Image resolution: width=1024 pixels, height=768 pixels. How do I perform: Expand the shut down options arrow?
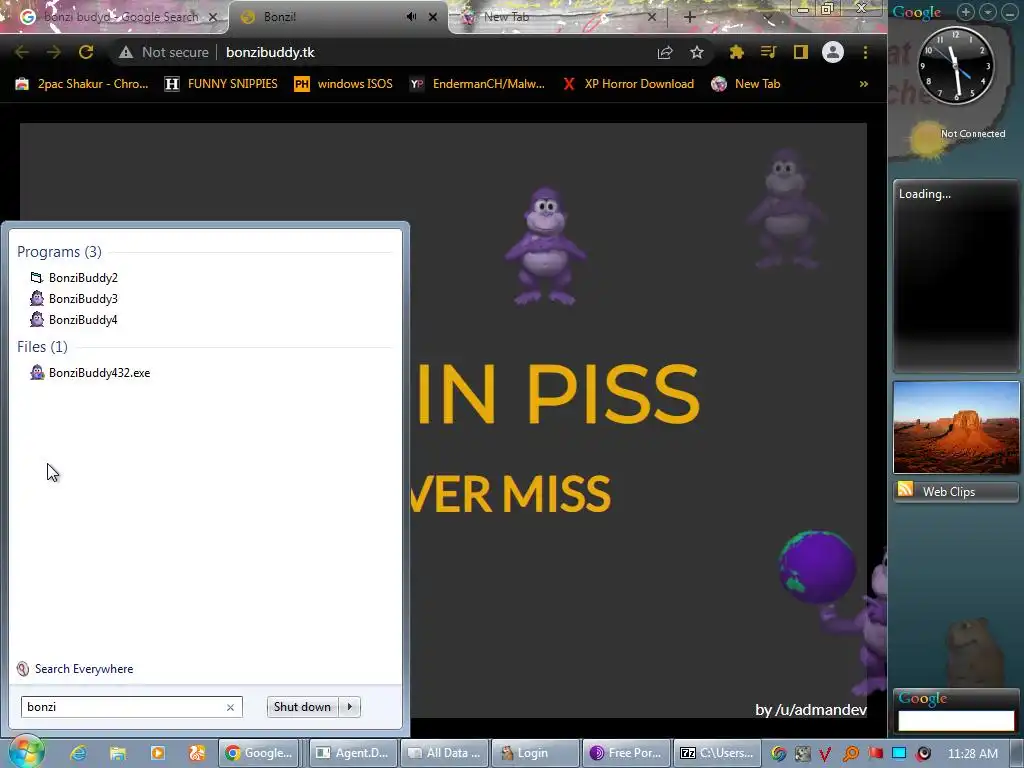click(350, 707)
